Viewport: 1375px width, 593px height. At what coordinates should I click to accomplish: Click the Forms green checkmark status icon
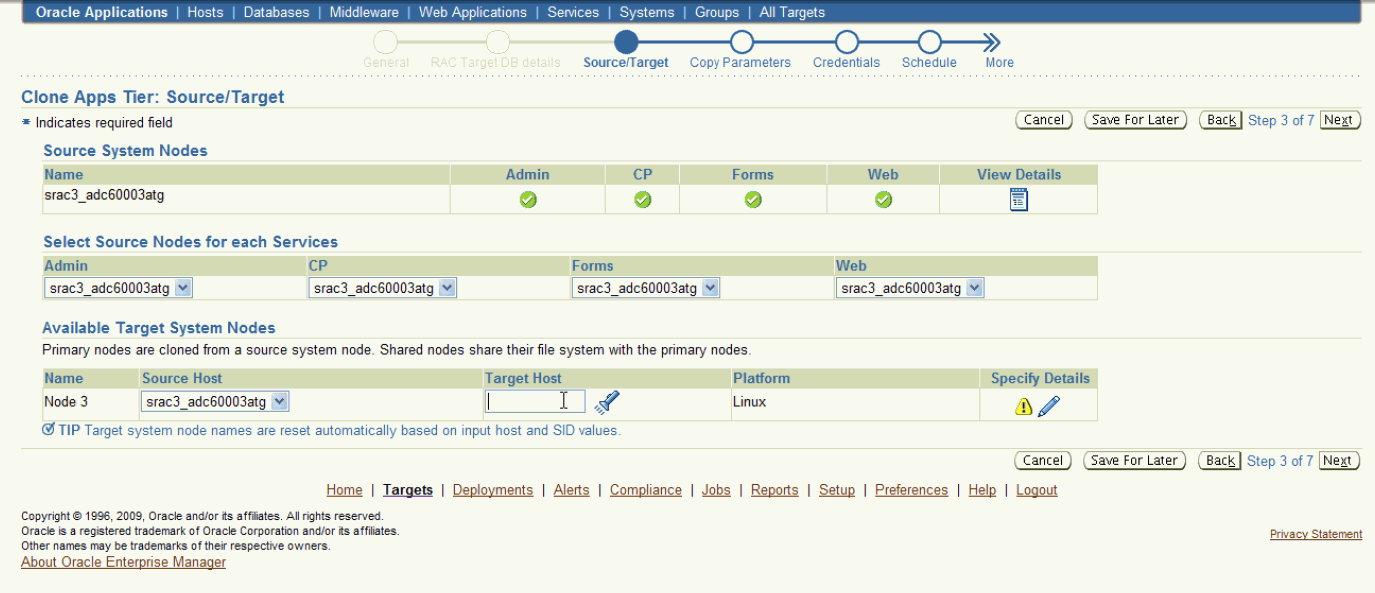point(753,199)
